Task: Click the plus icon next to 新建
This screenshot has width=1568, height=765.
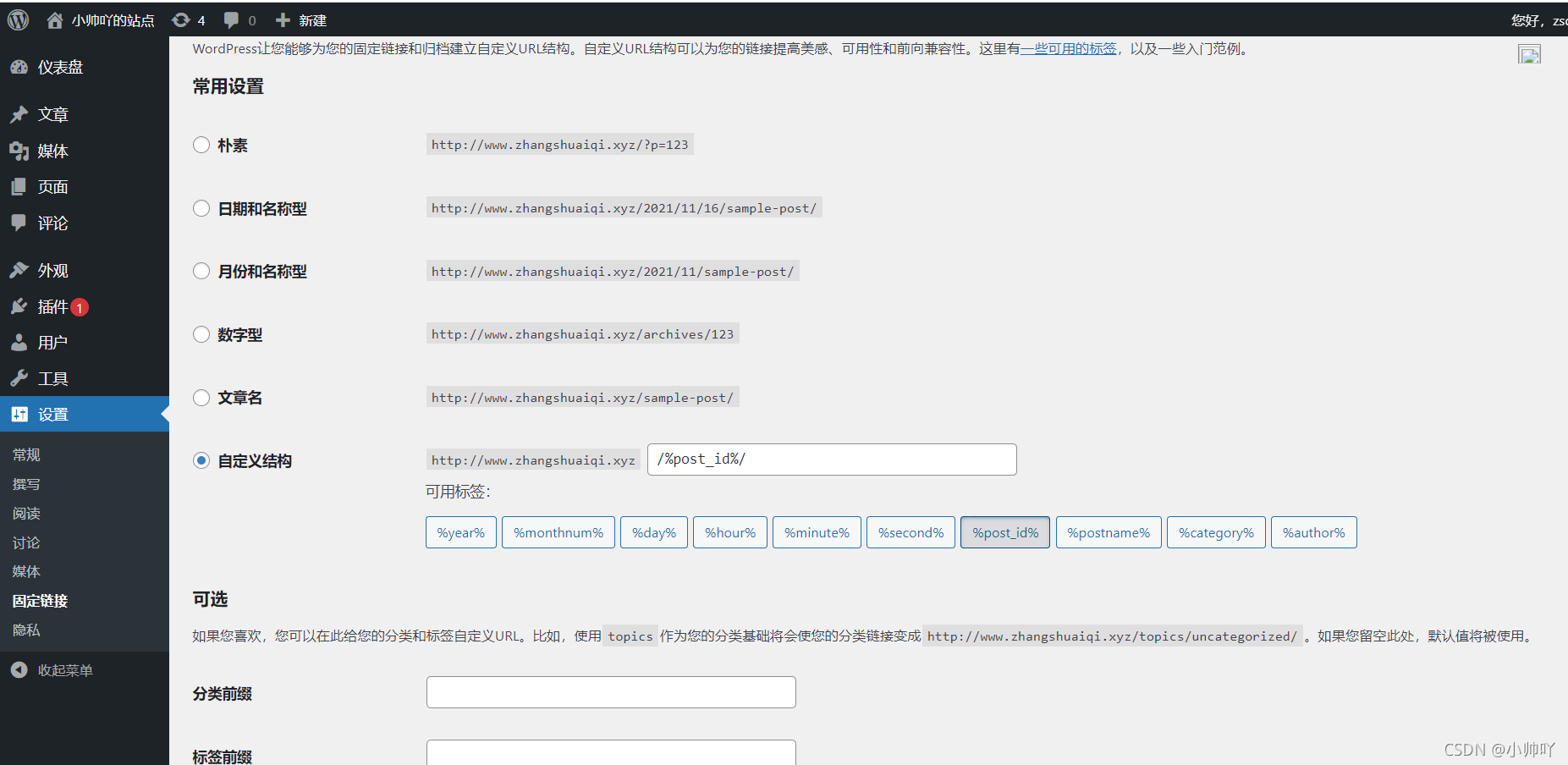Action: click(283, 19)
